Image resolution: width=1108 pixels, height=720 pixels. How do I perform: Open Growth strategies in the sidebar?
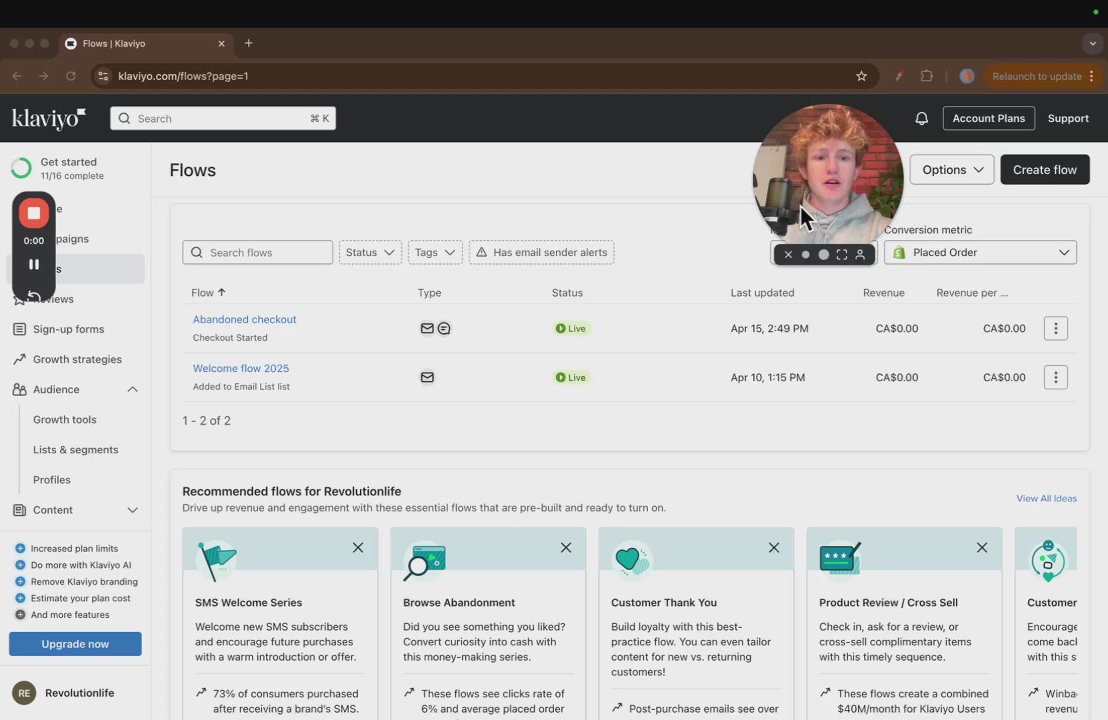(x=77, y=359)
